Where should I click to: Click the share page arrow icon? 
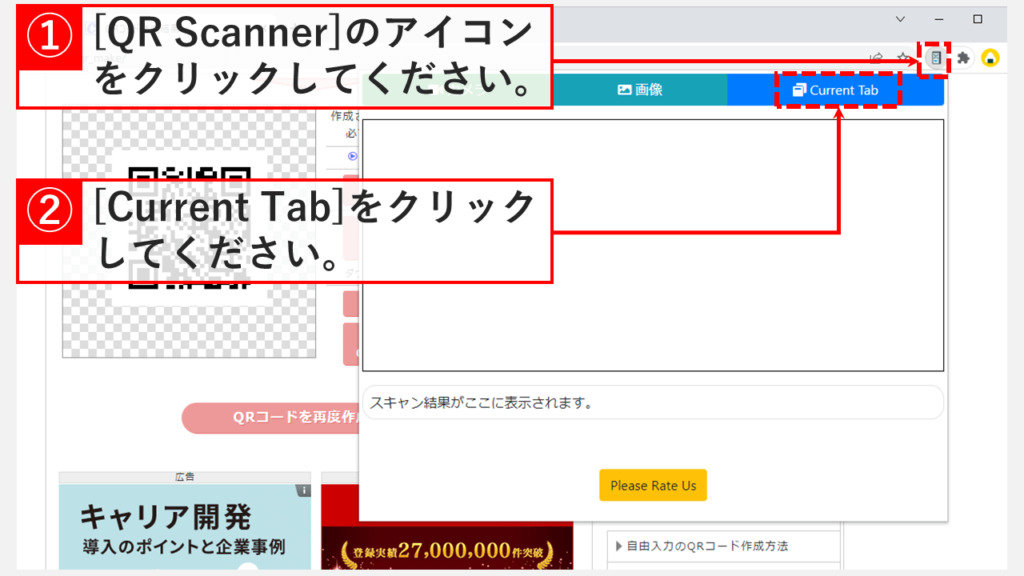[x=876, y=58]
